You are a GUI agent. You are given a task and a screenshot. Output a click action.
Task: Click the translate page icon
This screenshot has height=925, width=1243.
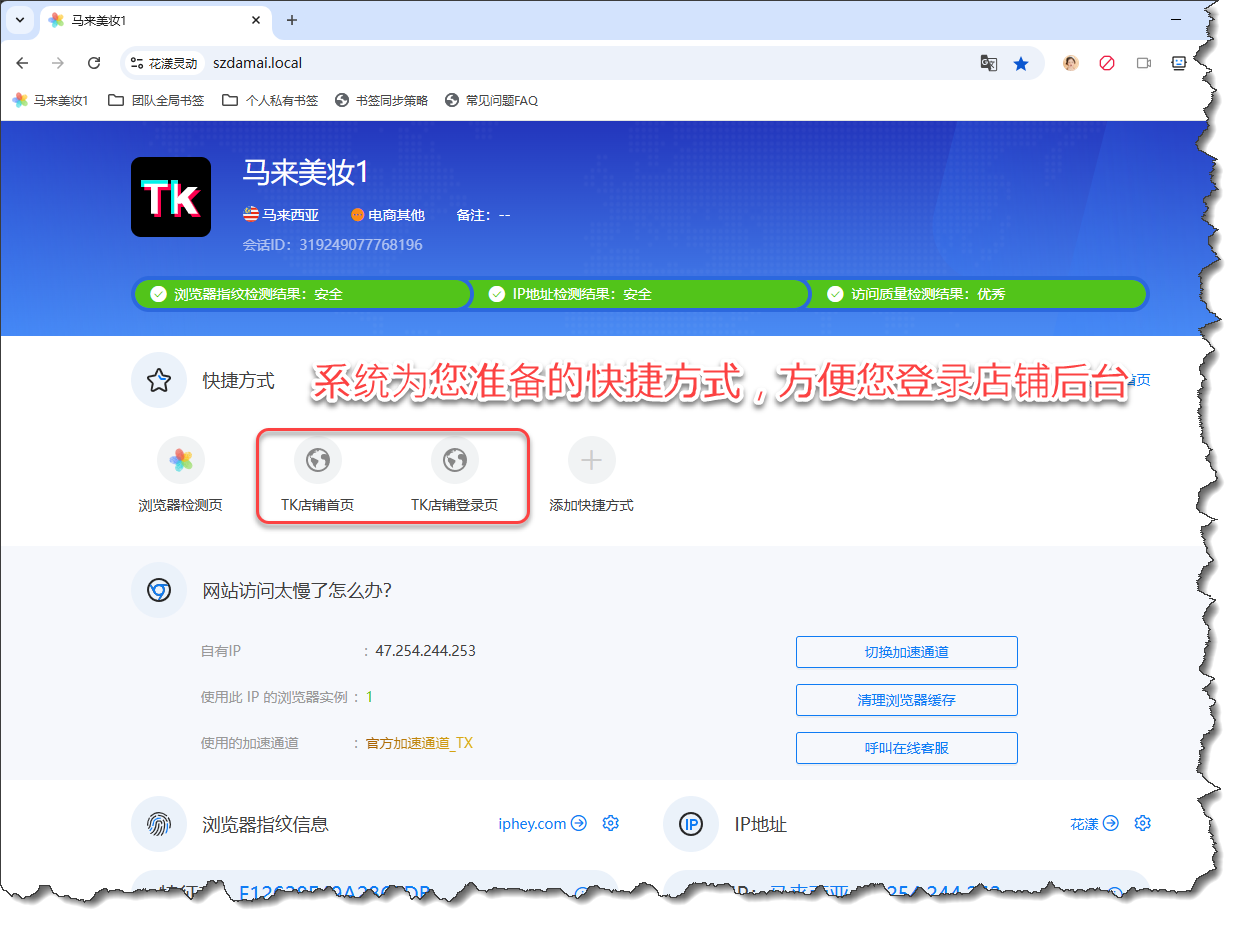coord(988,63)
